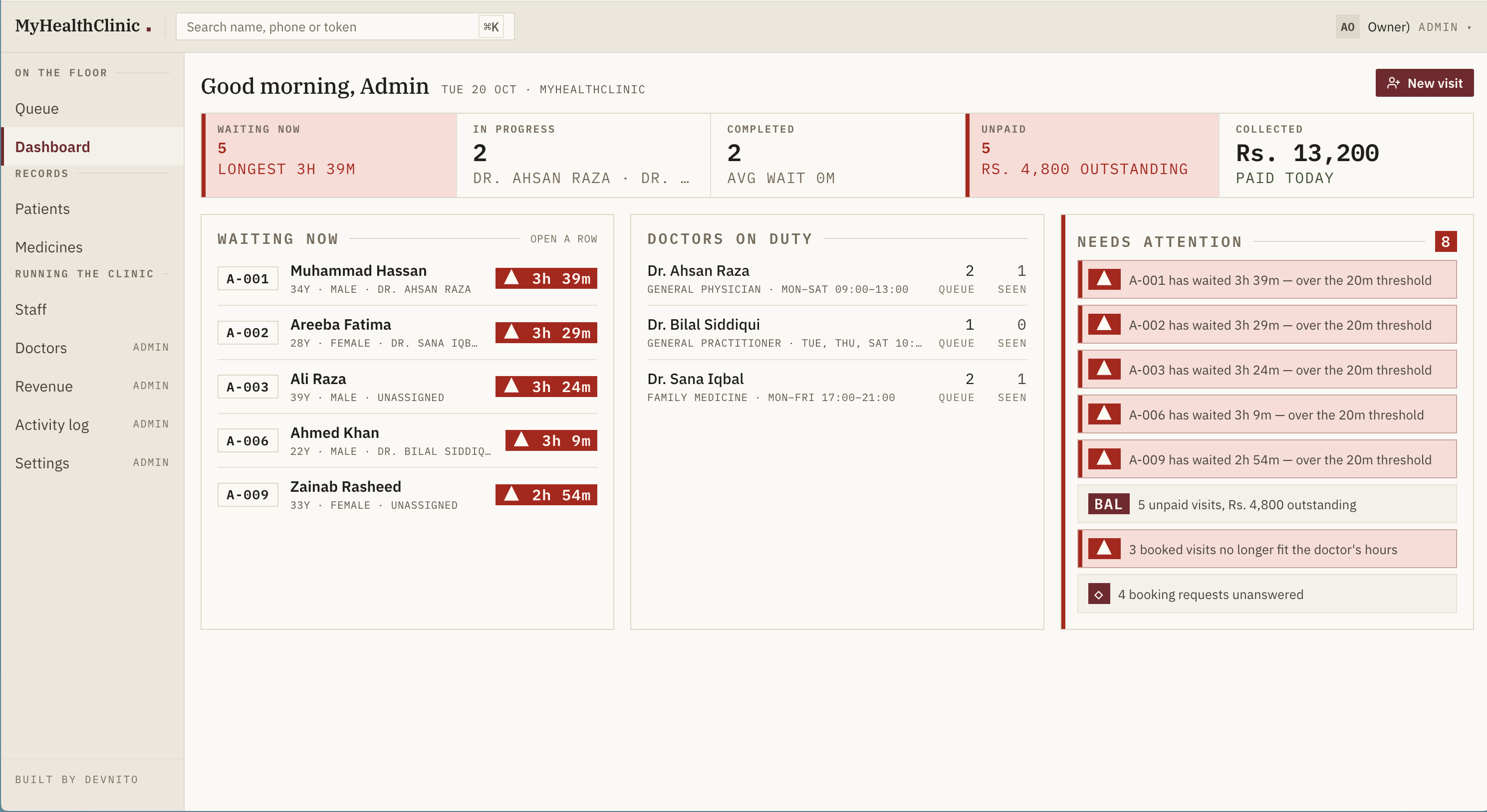
Task: Open the In Progress summary card
Action: (x=584, y=155)
